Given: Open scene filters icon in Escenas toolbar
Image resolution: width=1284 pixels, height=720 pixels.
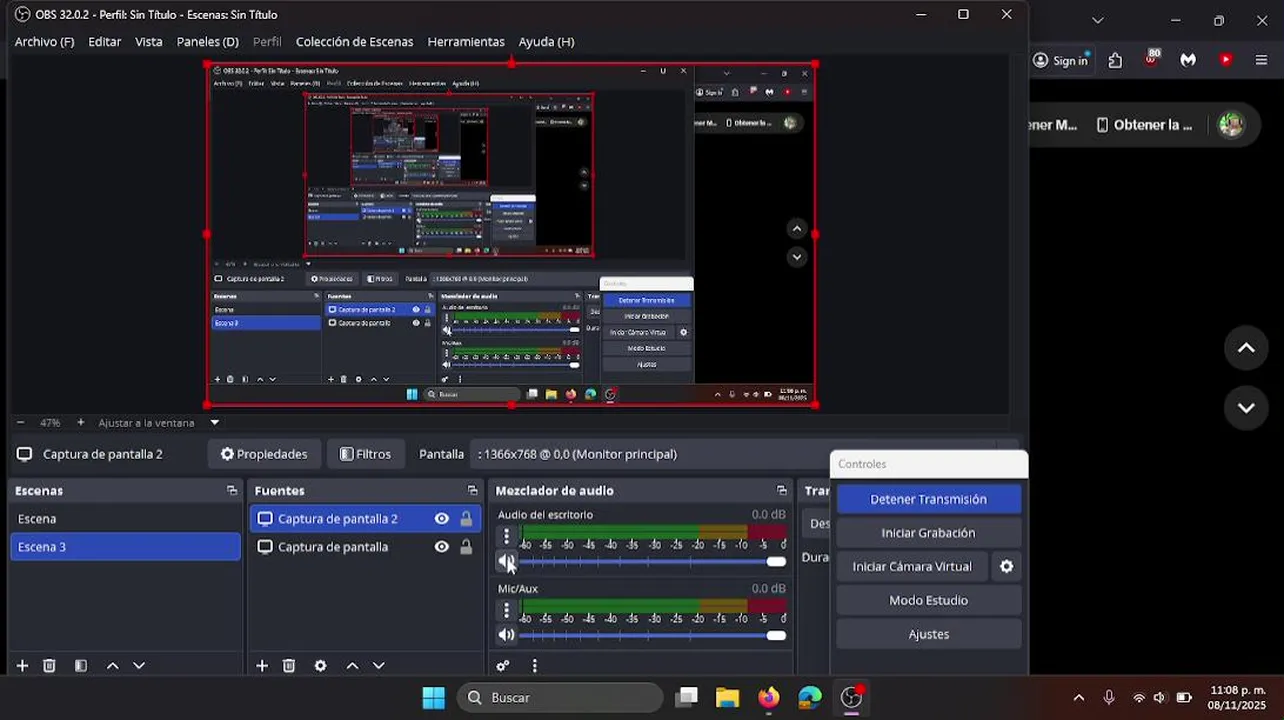Looking at the screenshot, I should click(81, 666).
